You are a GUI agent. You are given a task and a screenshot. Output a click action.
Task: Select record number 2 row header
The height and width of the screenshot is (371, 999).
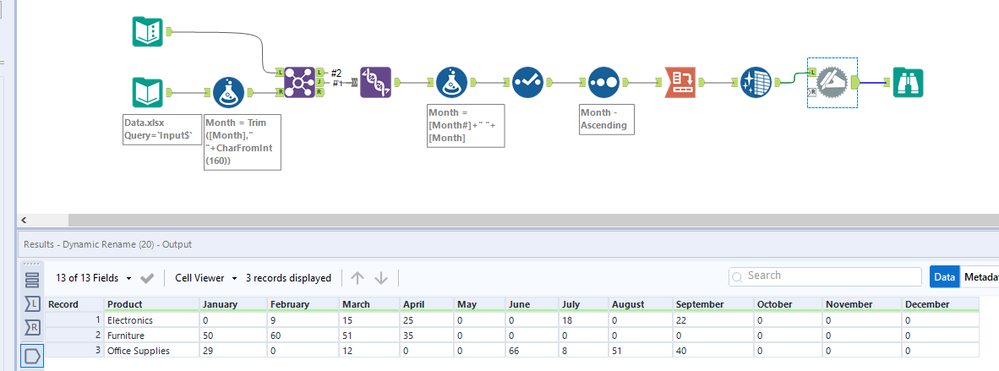point(75,335)
